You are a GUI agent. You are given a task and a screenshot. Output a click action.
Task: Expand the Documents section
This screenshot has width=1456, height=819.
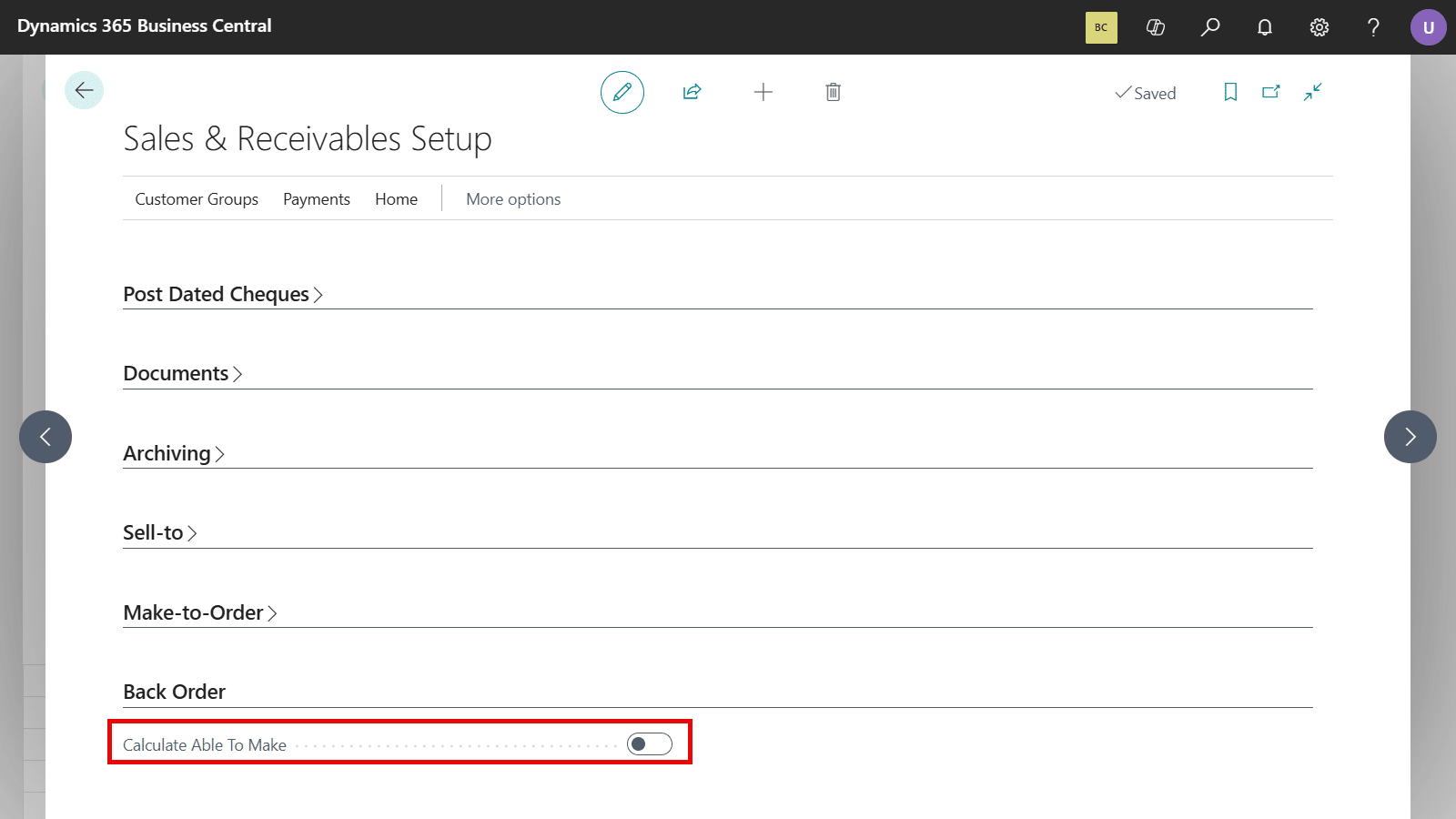tap(183, 373)
